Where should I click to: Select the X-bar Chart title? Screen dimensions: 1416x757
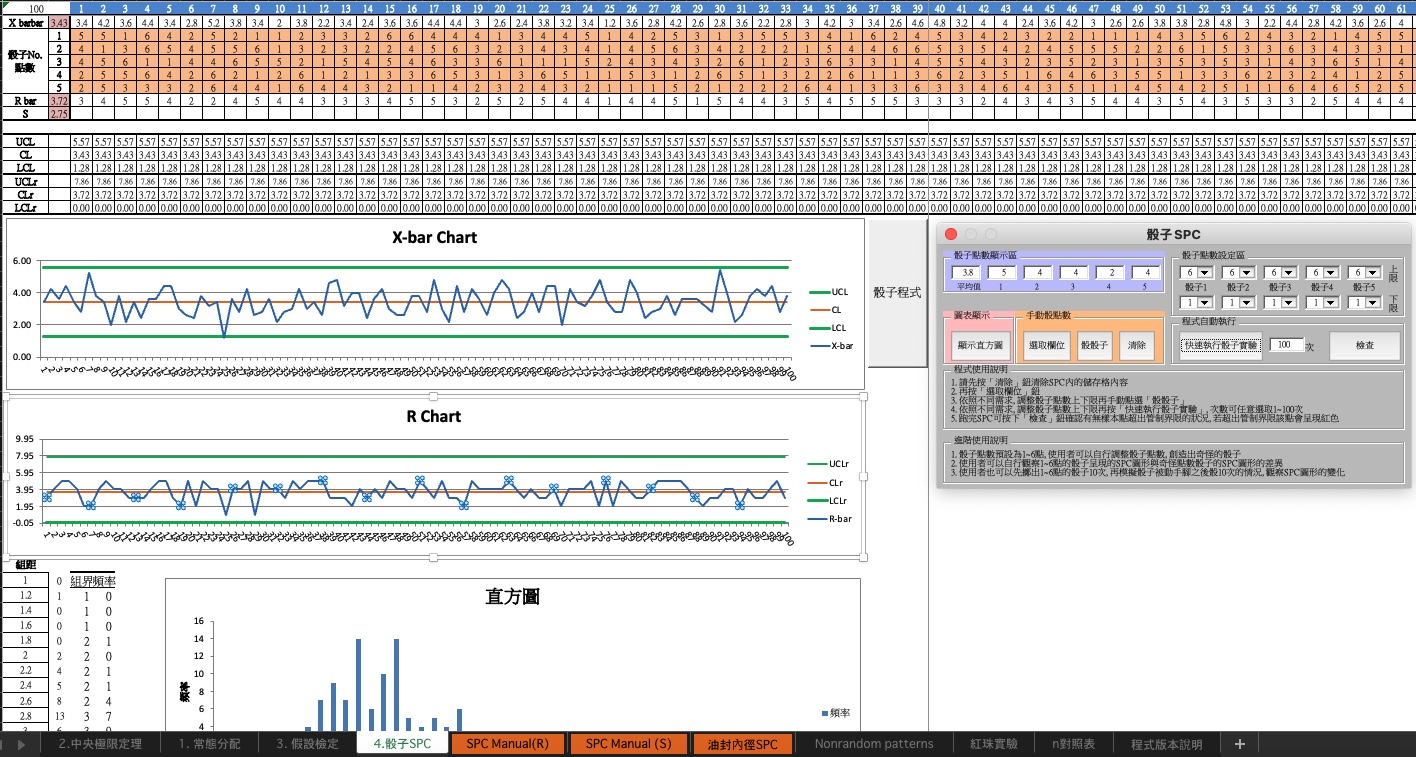[x=434, y=238]
